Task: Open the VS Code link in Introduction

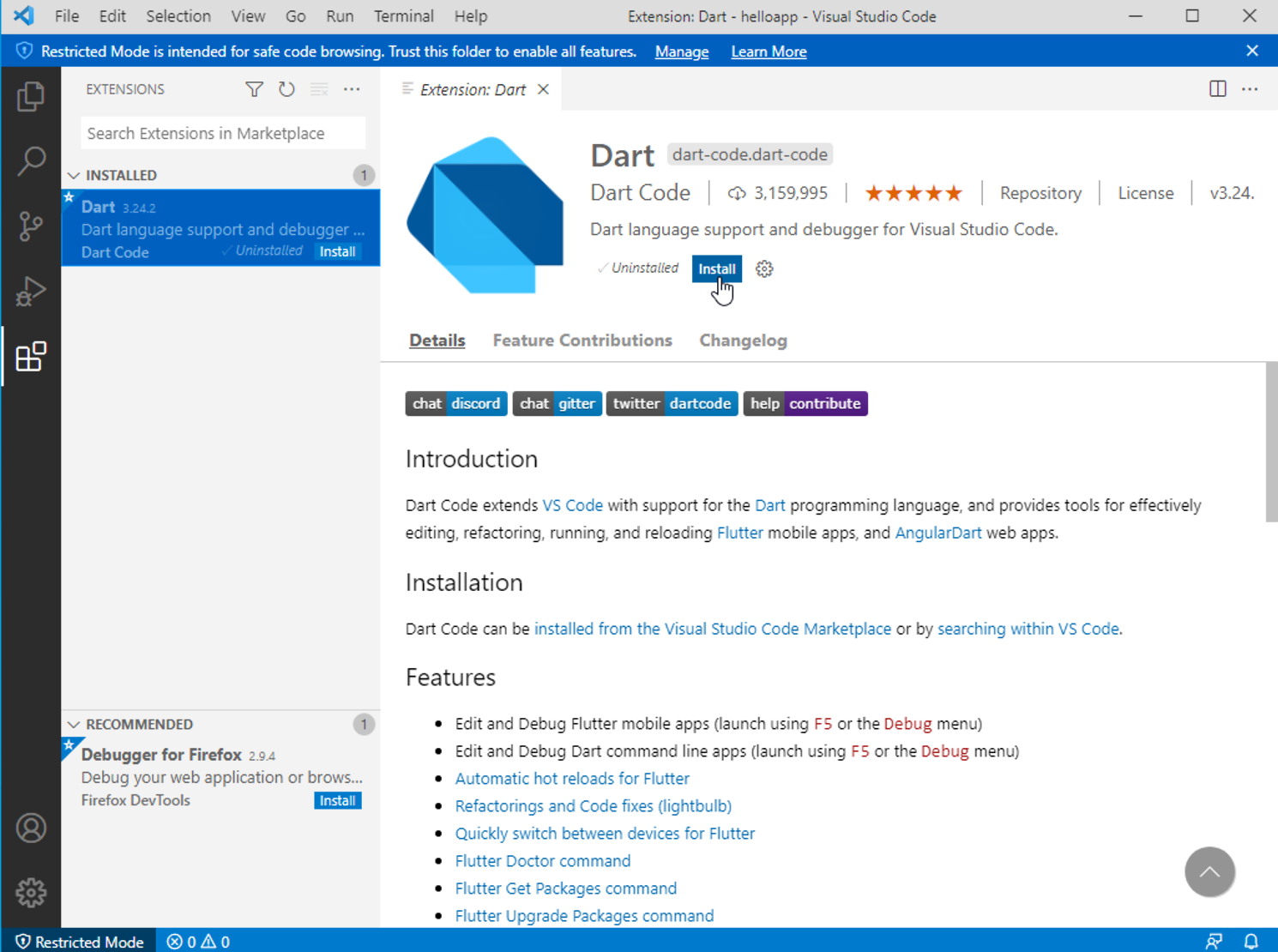Action: pos(572,505)
